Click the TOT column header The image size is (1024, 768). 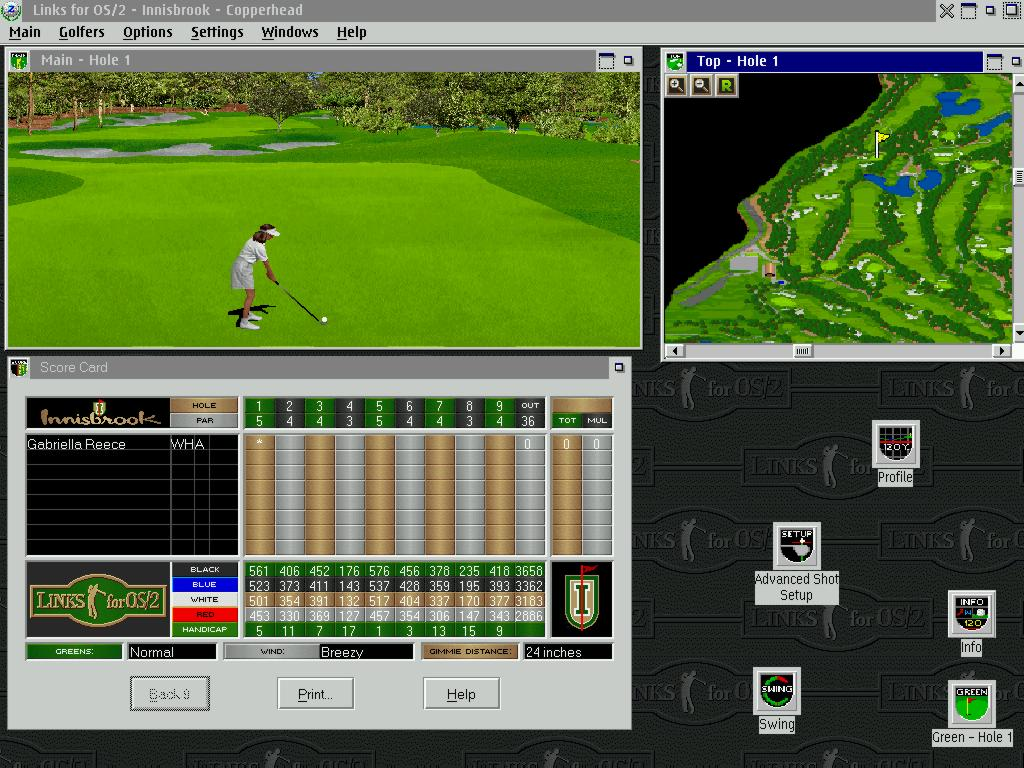pos(567,421)
